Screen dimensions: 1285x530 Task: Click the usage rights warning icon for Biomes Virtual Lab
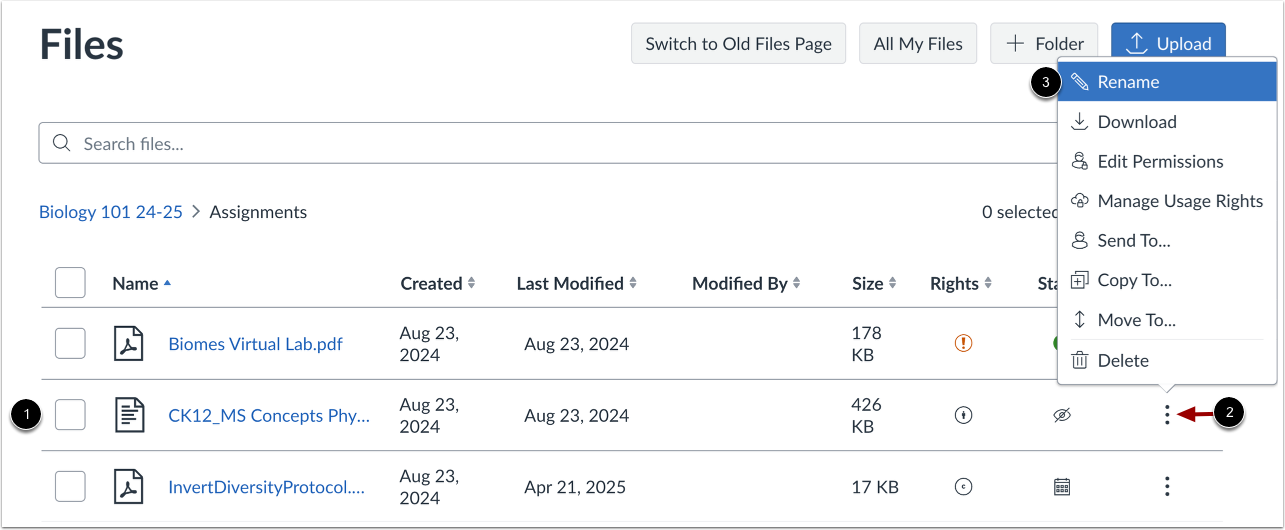pyautogui.click(x=963, y=343)
